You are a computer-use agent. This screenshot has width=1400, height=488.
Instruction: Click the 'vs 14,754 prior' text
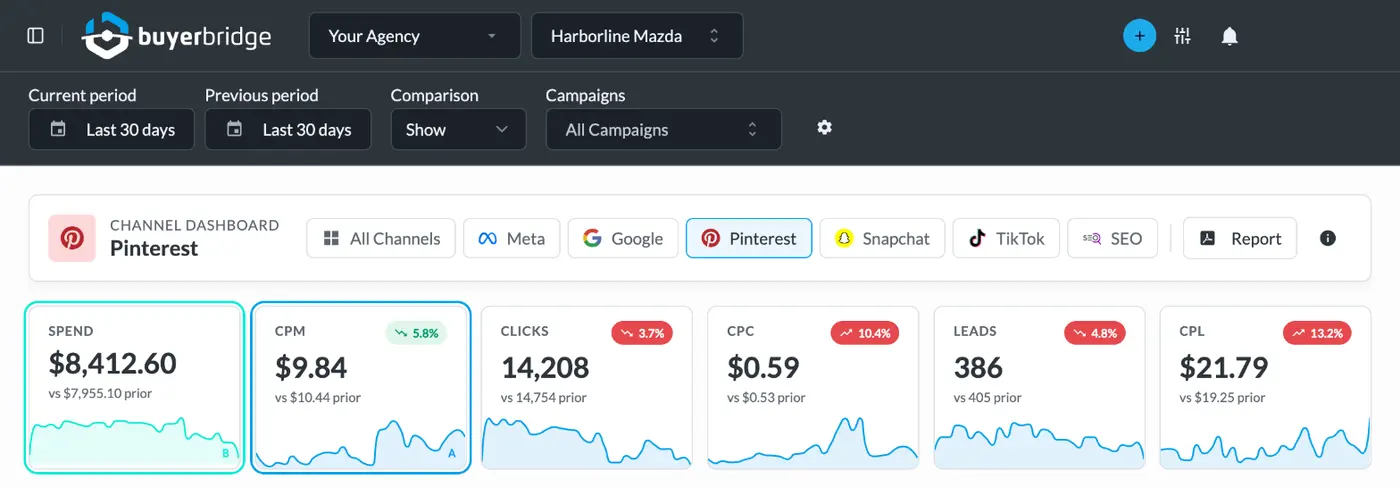[542, 397]
